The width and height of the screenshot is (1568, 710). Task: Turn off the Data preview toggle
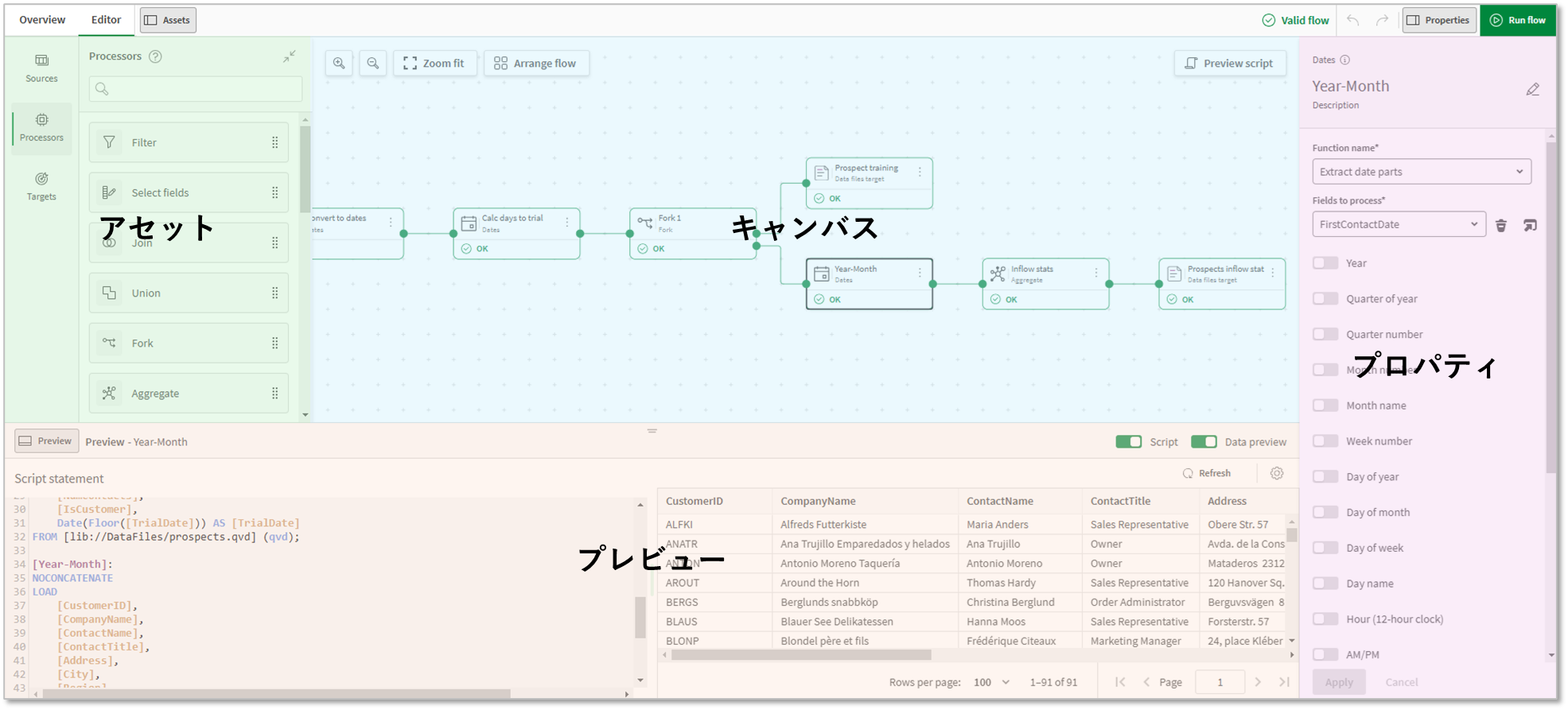1204,441
